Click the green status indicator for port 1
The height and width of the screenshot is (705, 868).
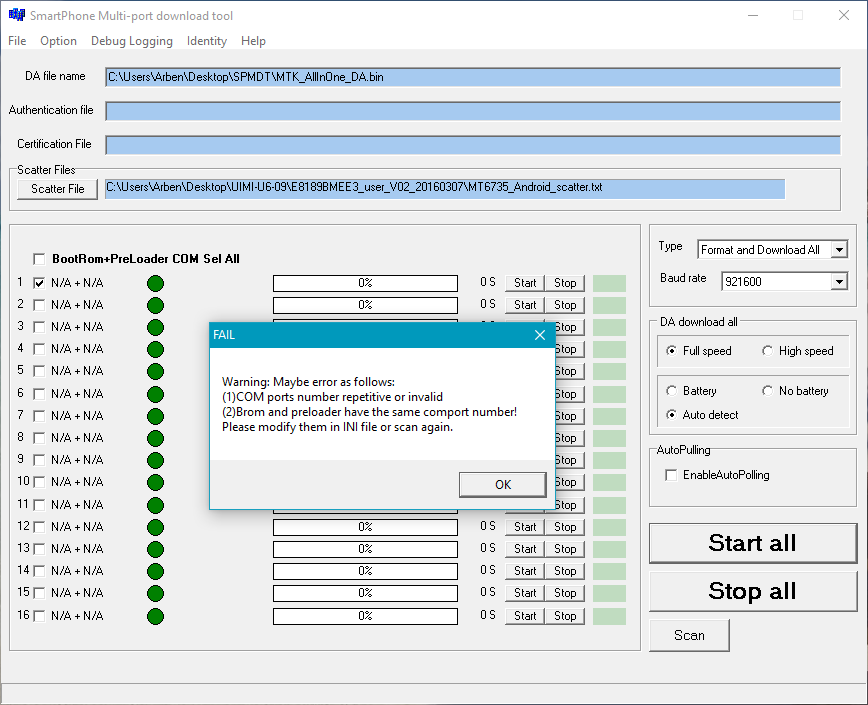(156, 284)
